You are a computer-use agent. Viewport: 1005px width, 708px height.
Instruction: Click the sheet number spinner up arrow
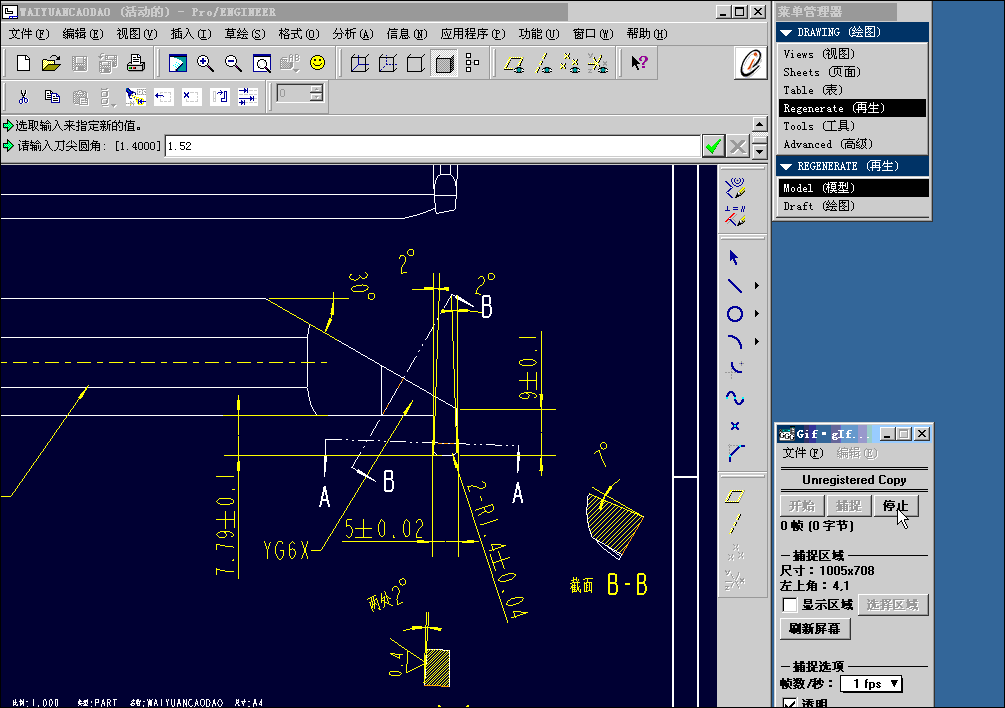click(x=316, y=89)
